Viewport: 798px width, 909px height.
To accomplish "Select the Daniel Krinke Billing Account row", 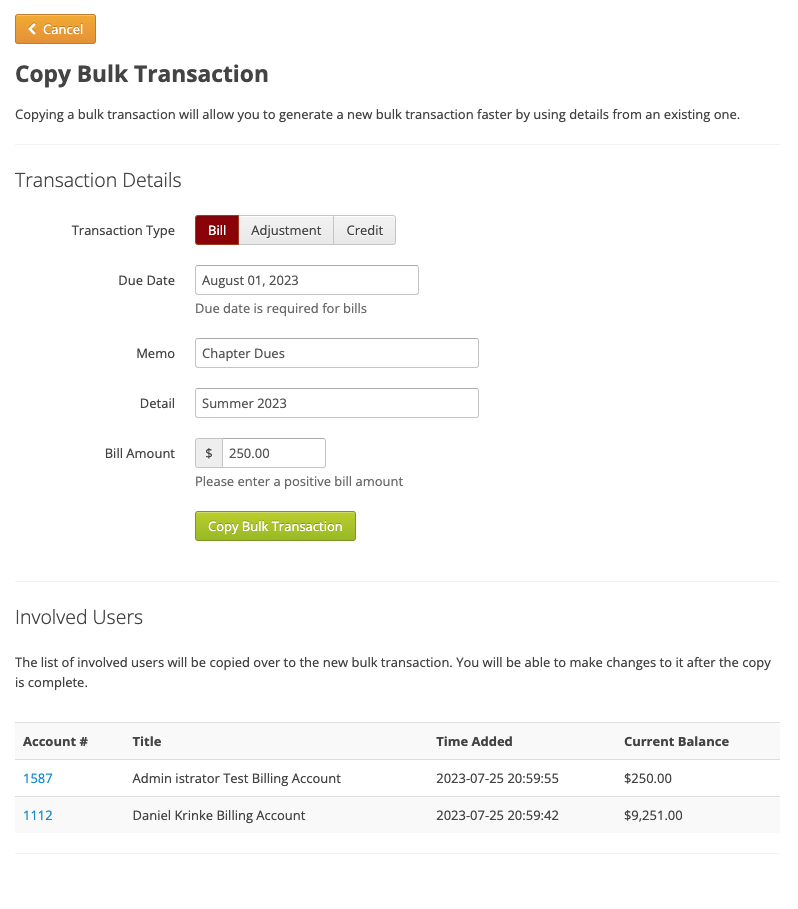I will coord(219,815).
